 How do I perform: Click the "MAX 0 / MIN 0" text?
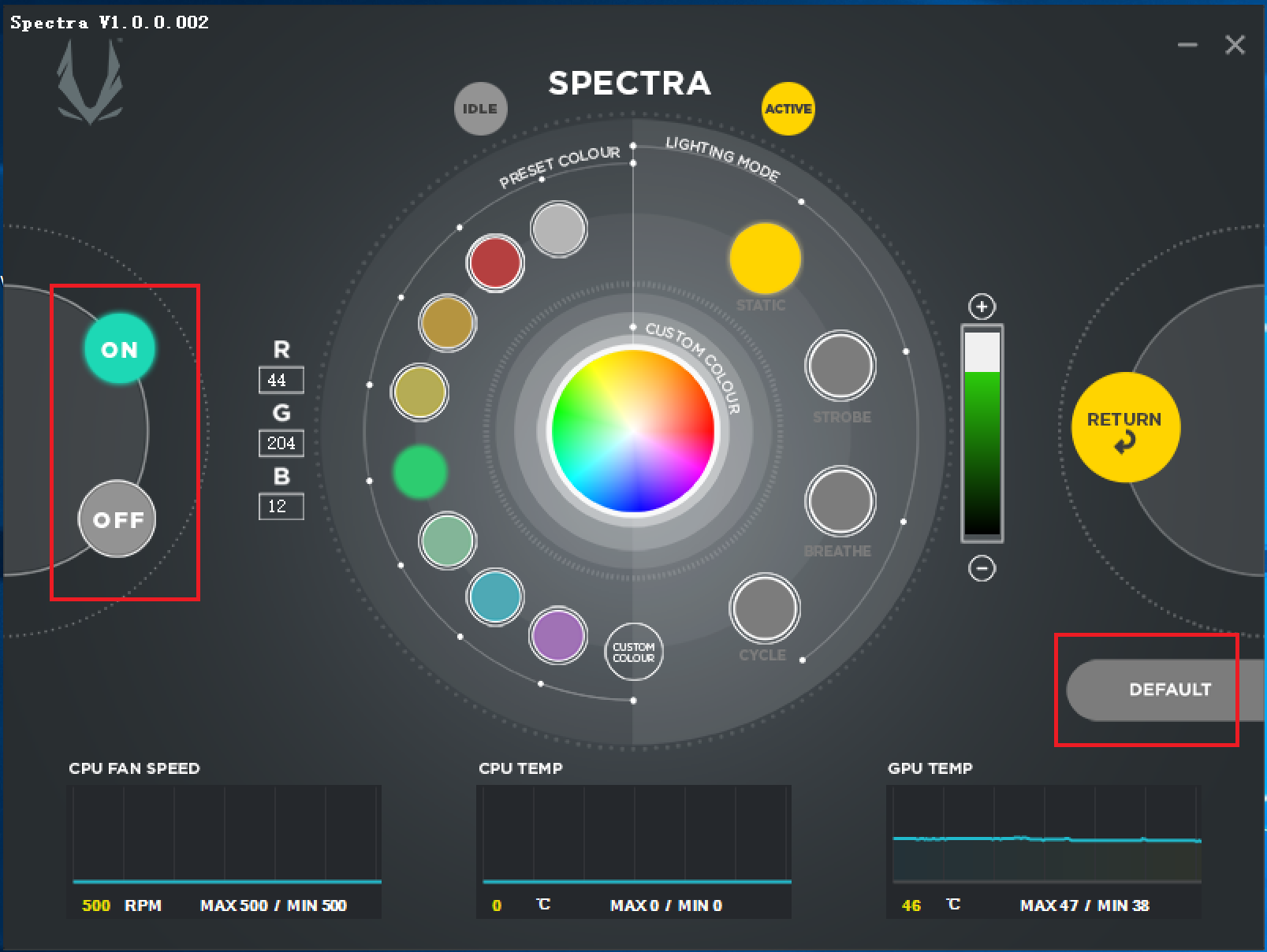tap(666, 906)
